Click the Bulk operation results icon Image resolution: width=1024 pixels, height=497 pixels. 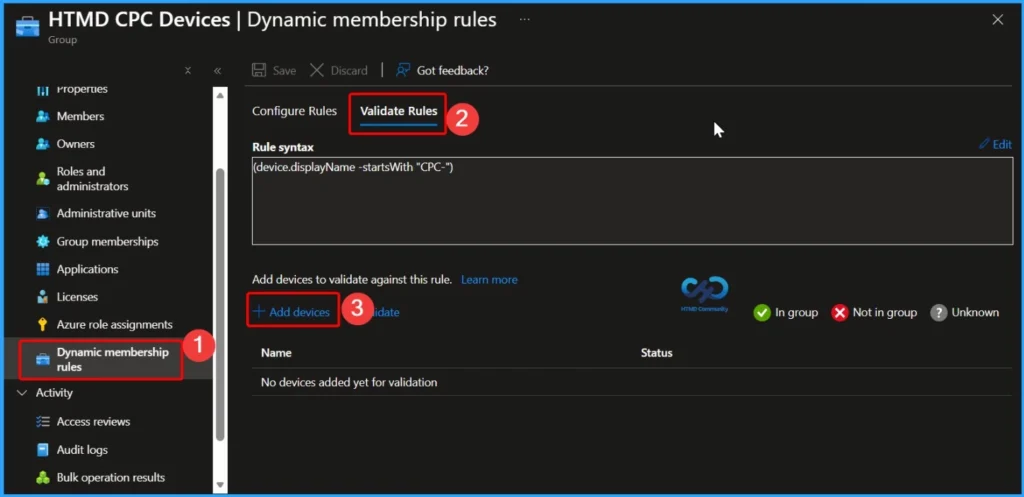tap(42, 477)
